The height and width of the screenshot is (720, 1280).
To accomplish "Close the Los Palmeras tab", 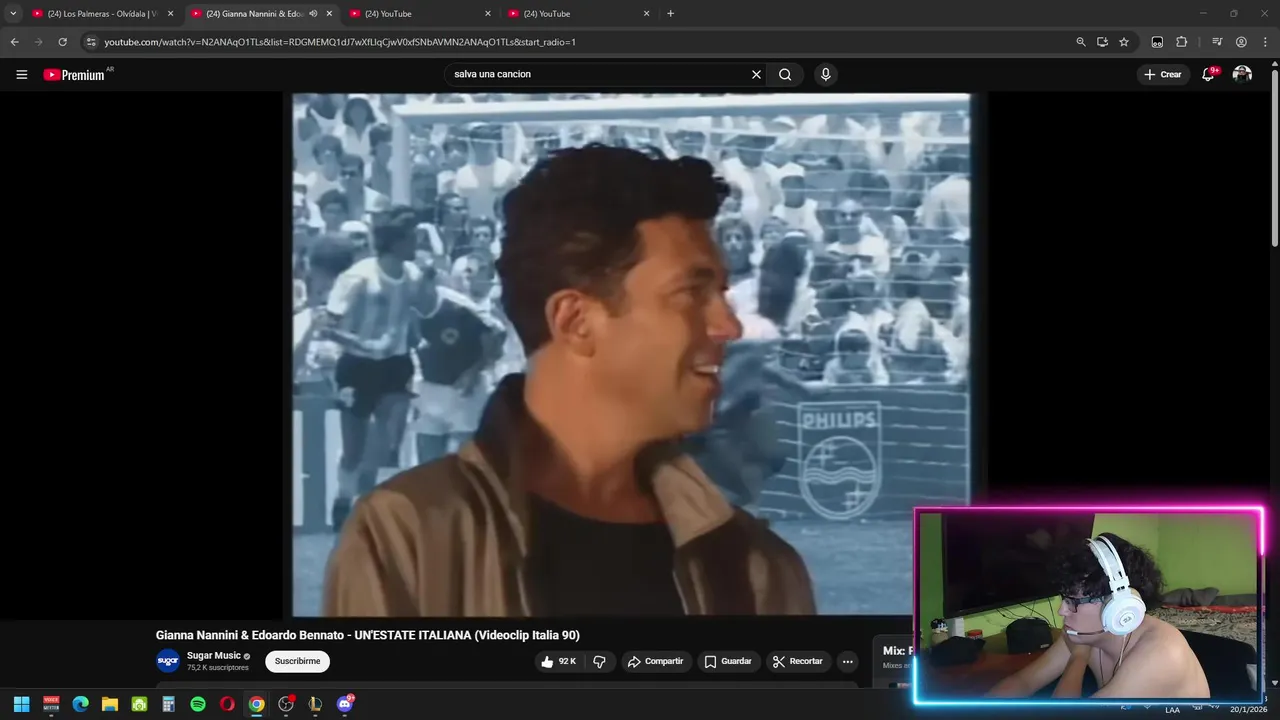I will pos(170,14).
